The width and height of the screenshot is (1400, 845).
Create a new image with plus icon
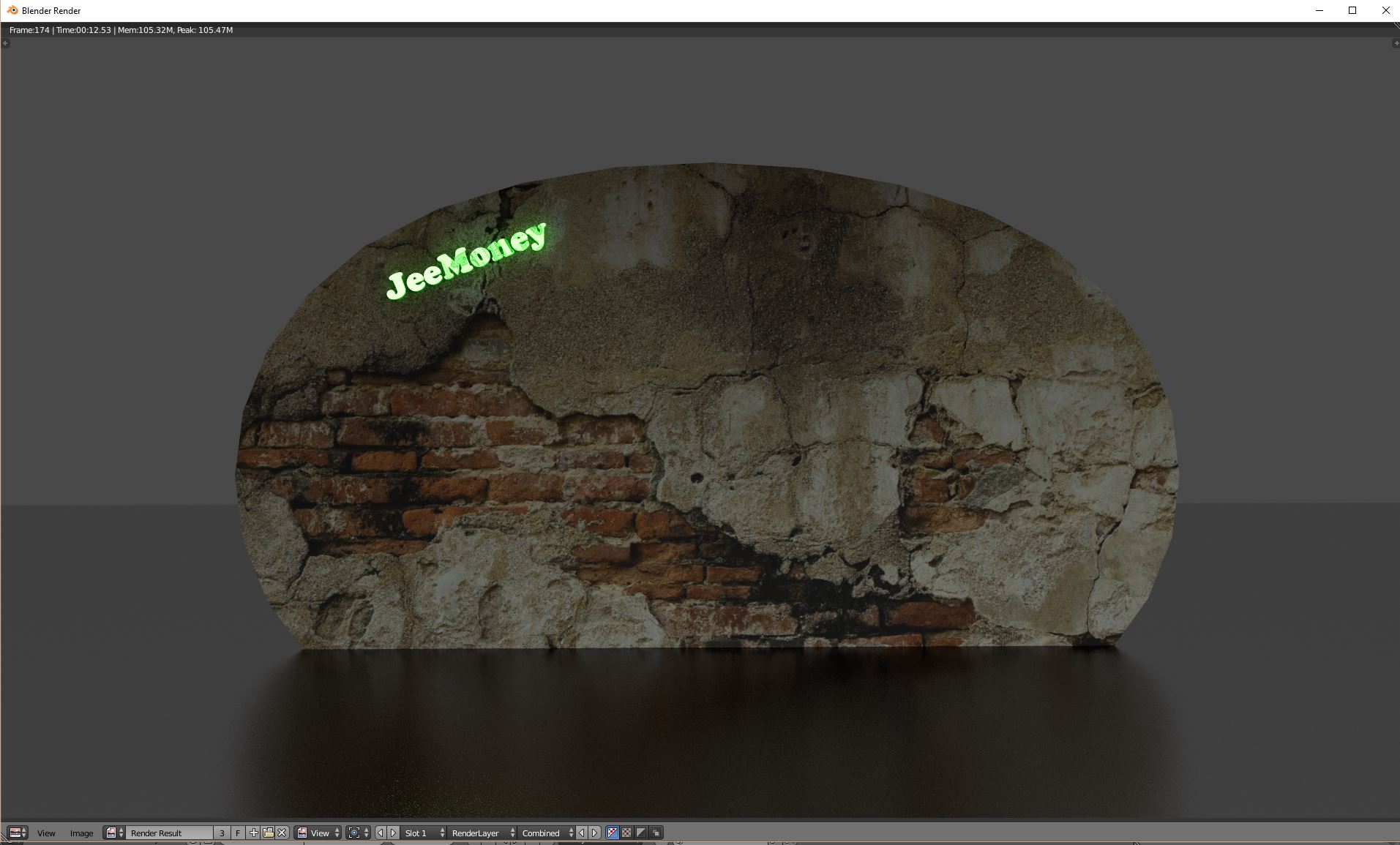(253, 833)
